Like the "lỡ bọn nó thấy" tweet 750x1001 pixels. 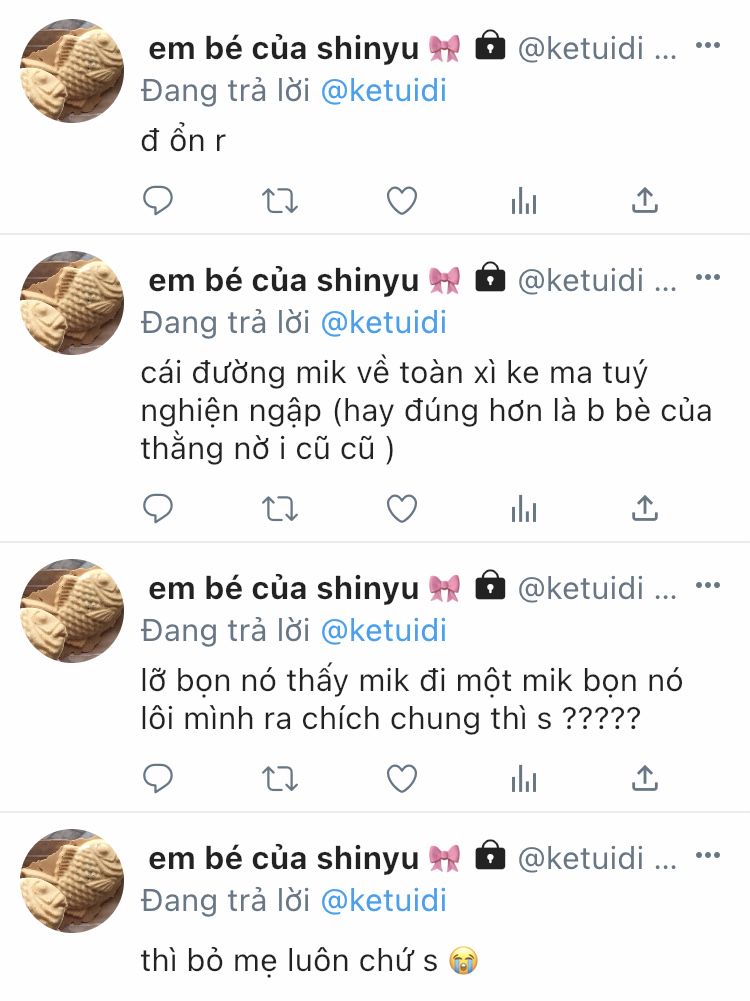click(x=402, y=779)
